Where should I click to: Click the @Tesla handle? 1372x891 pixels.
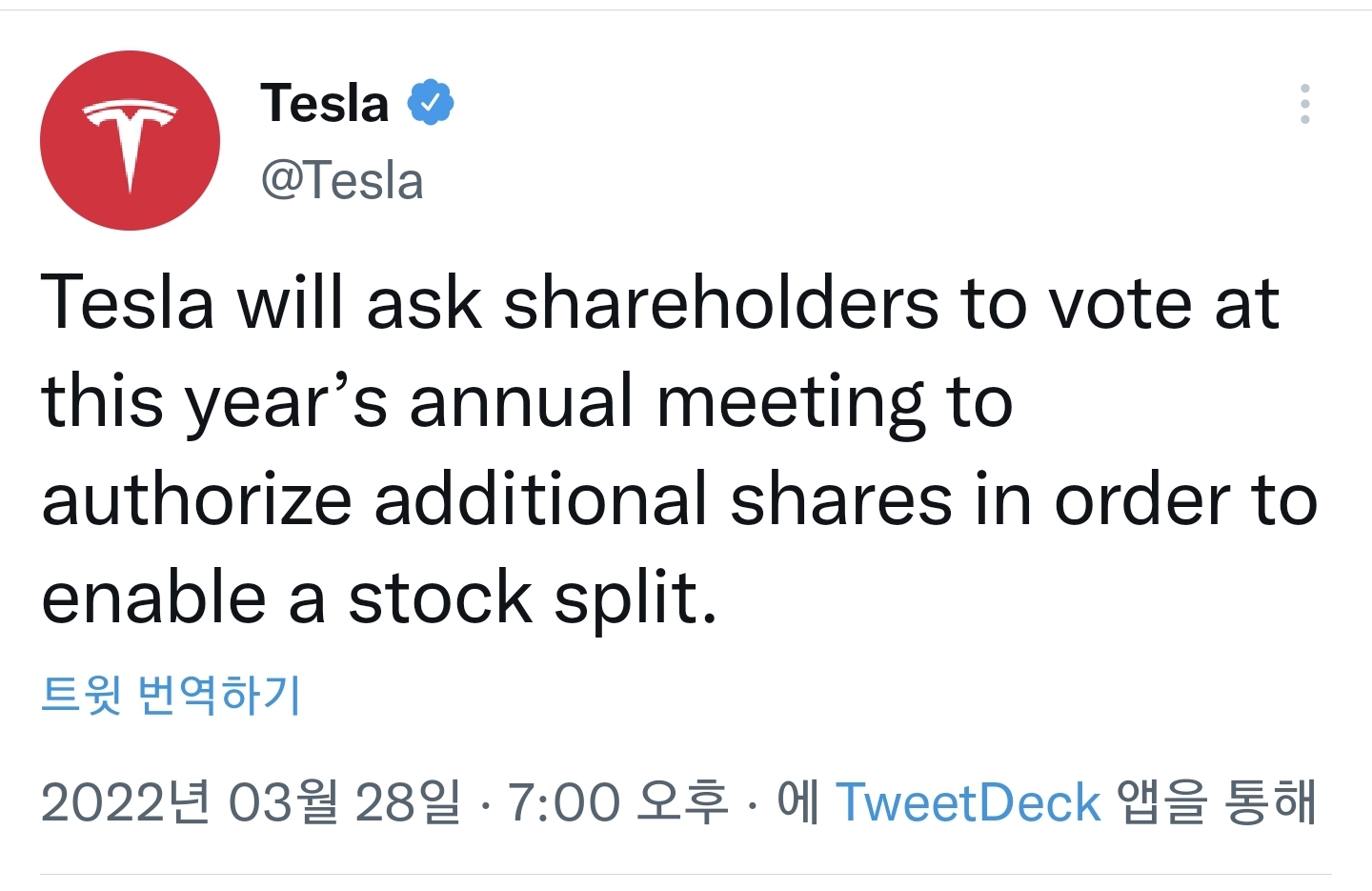pos(342,180)
